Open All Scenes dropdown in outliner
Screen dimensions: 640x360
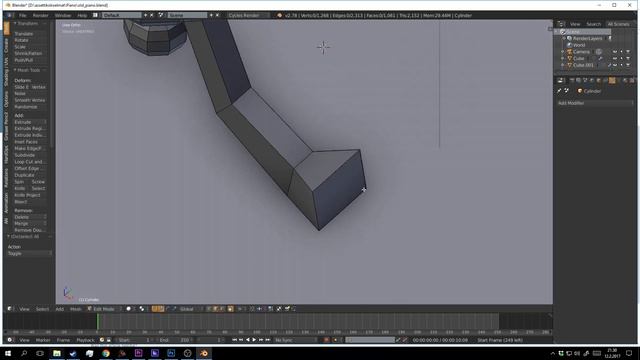(620, 24)
